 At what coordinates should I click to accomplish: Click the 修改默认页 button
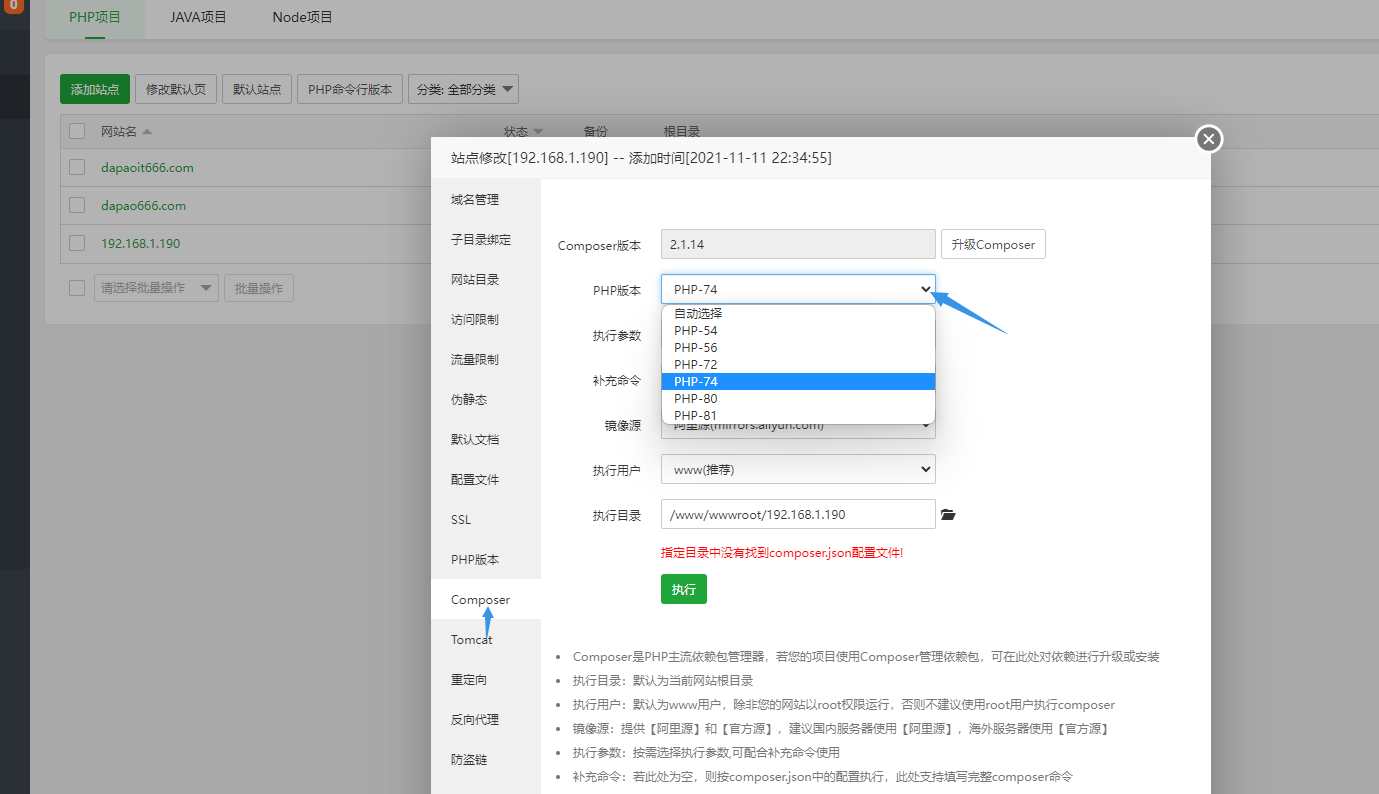[176, 89]
